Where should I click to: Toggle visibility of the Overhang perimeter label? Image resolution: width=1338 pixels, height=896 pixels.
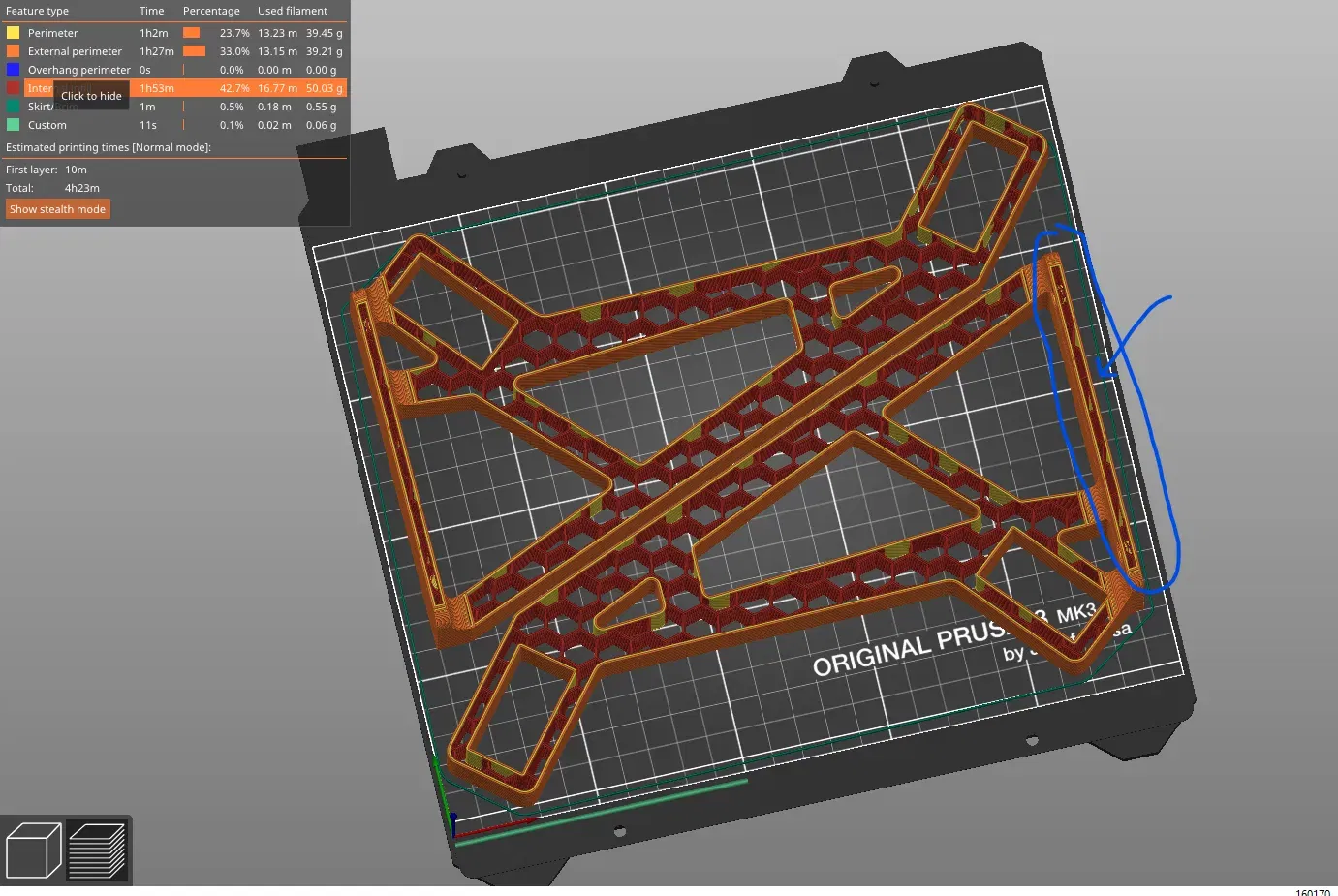click(x=78, y=70)
